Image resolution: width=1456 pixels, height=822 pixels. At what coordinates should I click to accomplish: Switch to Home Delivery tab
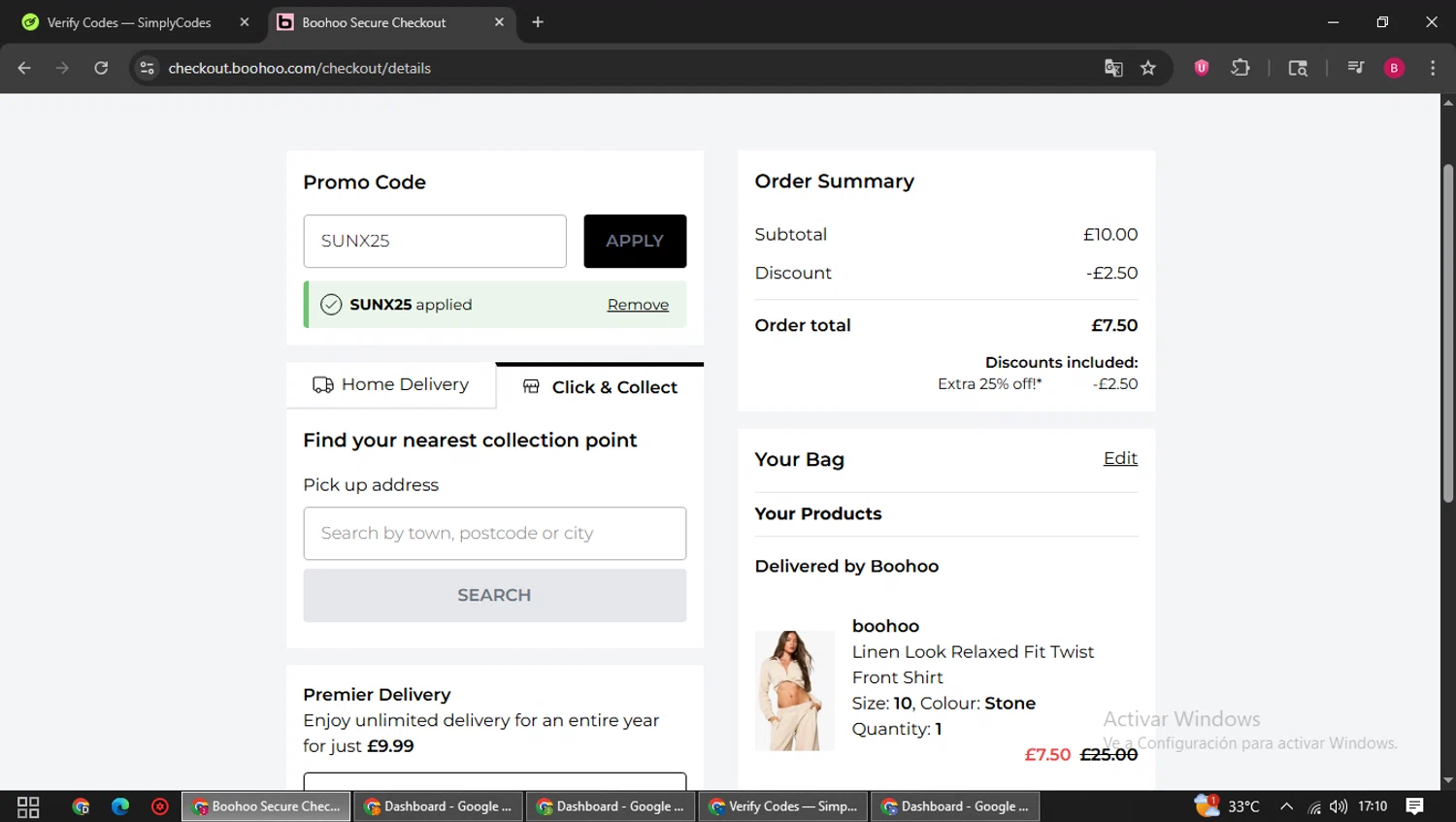[390, 385]
